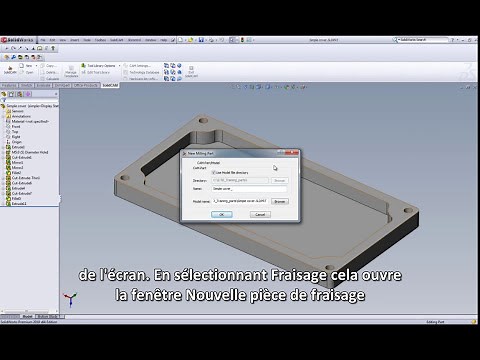The image size is (480, 360).
Task: Click Exit SolidCAM button
Action: point(191,72)
